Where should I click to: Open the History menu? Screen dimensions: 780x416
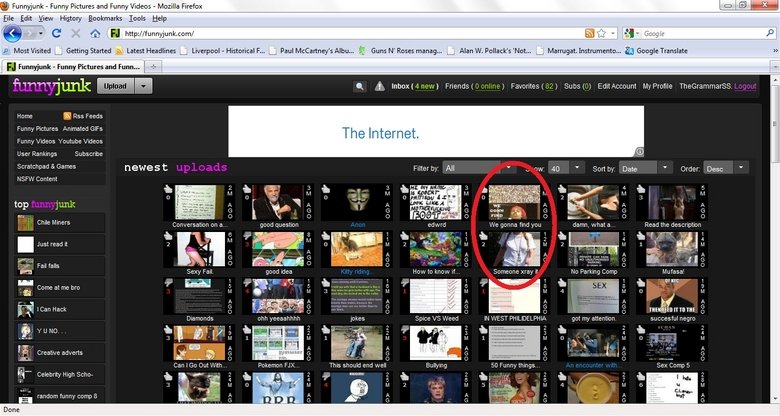(70, 18)
